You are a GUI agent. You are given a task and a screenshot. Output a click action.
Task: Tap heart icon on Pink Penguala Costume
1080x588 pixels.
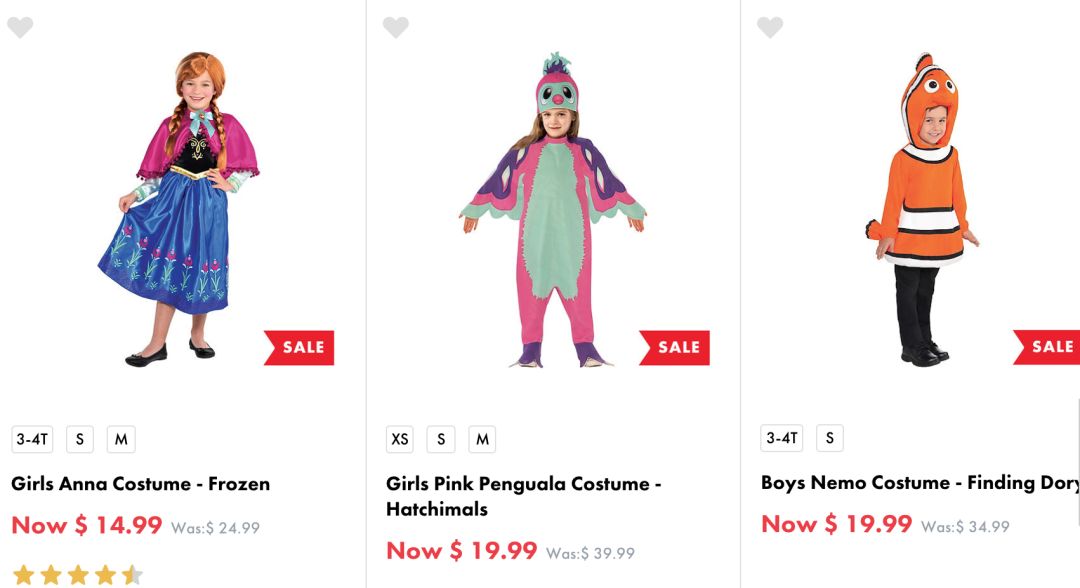pos(396,27)
